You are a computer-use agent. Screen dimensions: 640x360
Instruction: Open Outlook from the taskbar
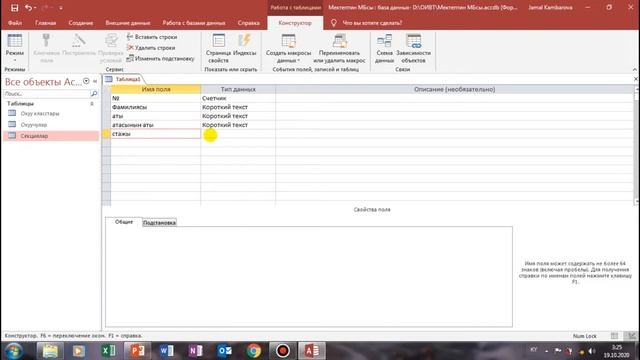[x=224, y=351]
